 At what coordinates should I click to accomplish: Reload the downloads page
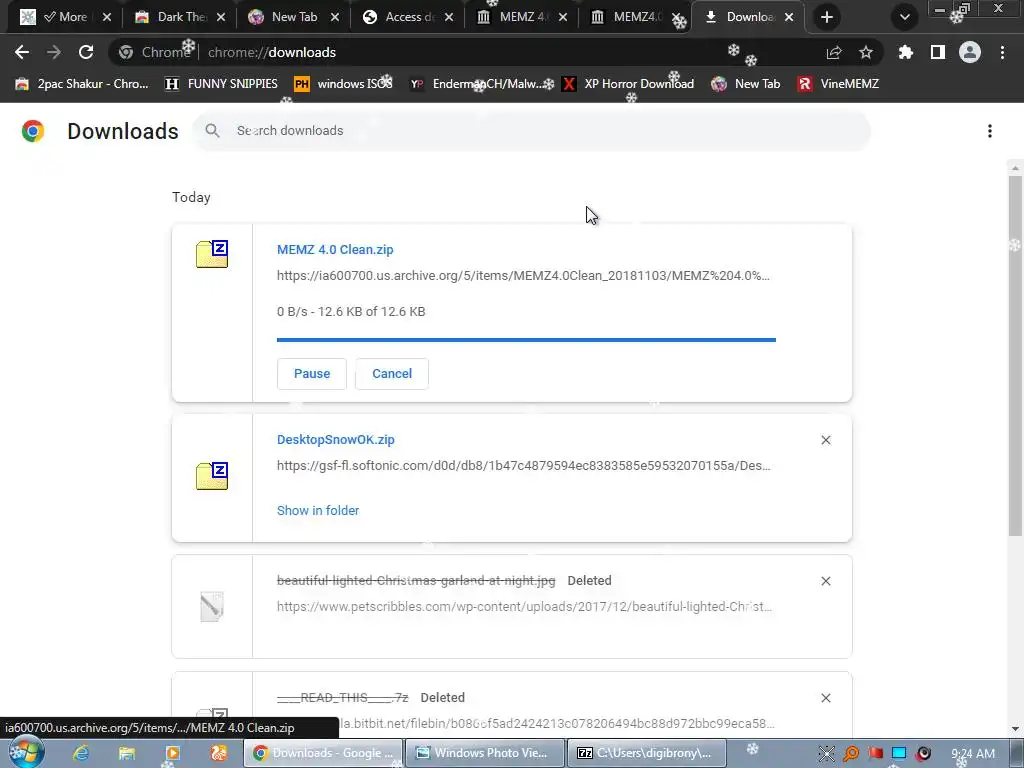tap(86, 52)
